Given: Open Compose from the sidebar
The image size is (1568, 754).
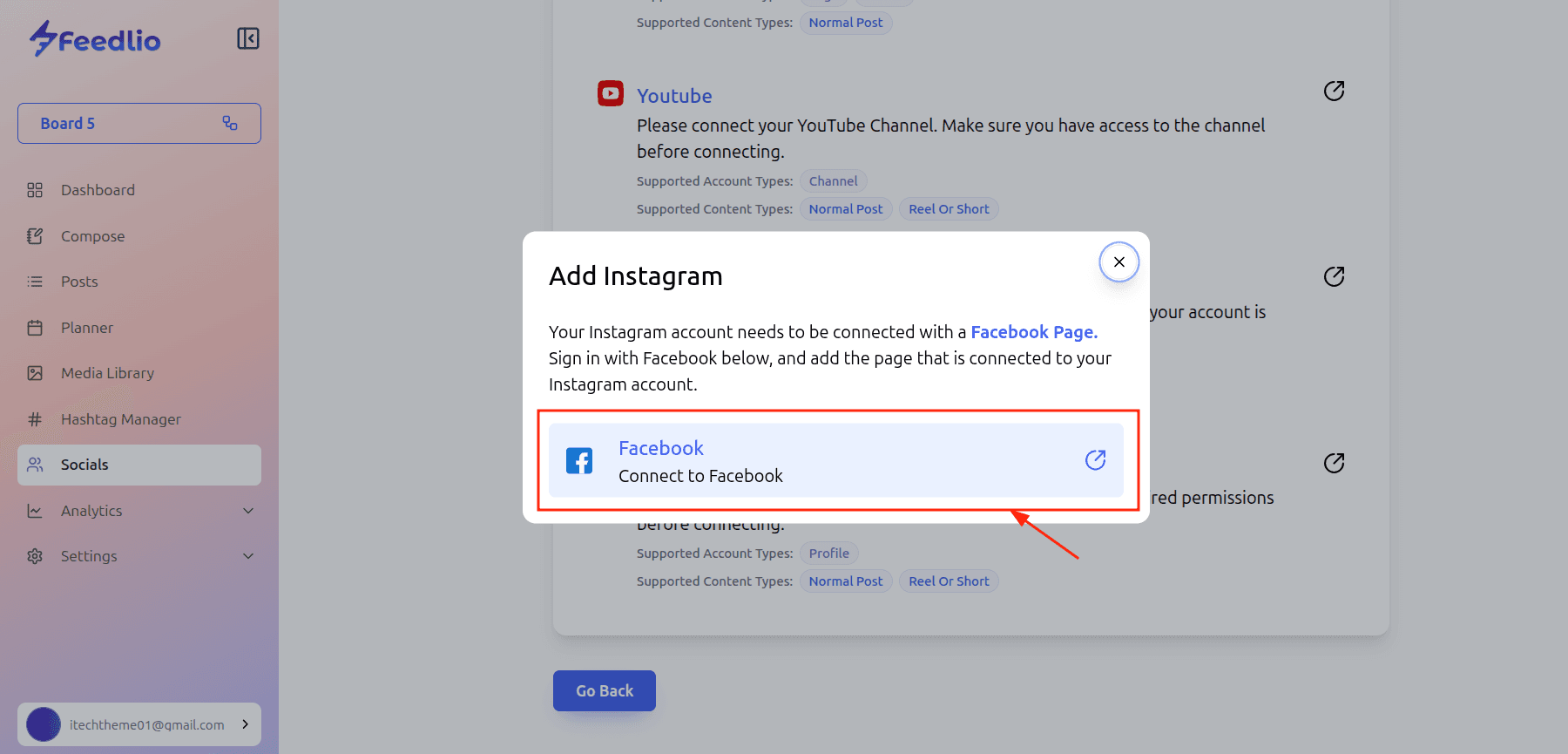Looking at the screenshot, I should (92, 236).
